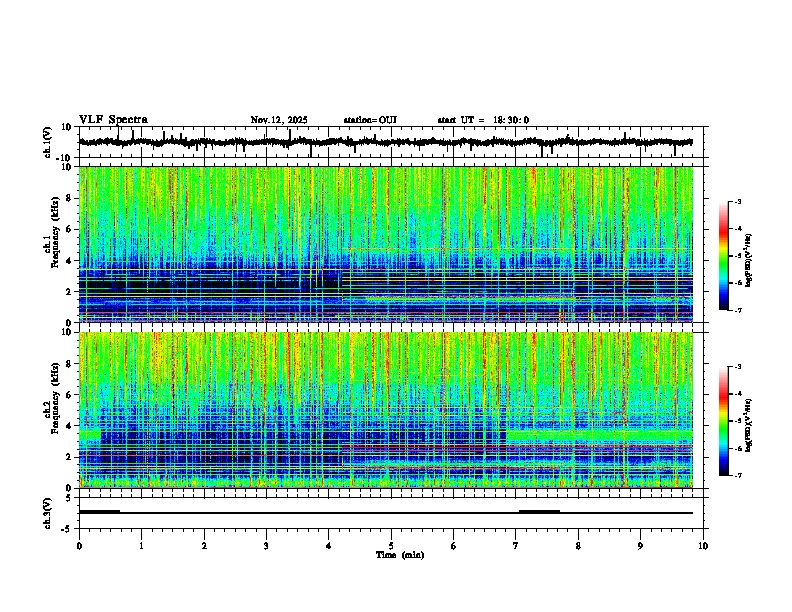Image resolution: width=792 pixels, height=612 pixels.
Task: Click the ch.1 voltage waveform trace
Action: pyautogui.click(x=385, y=142)
